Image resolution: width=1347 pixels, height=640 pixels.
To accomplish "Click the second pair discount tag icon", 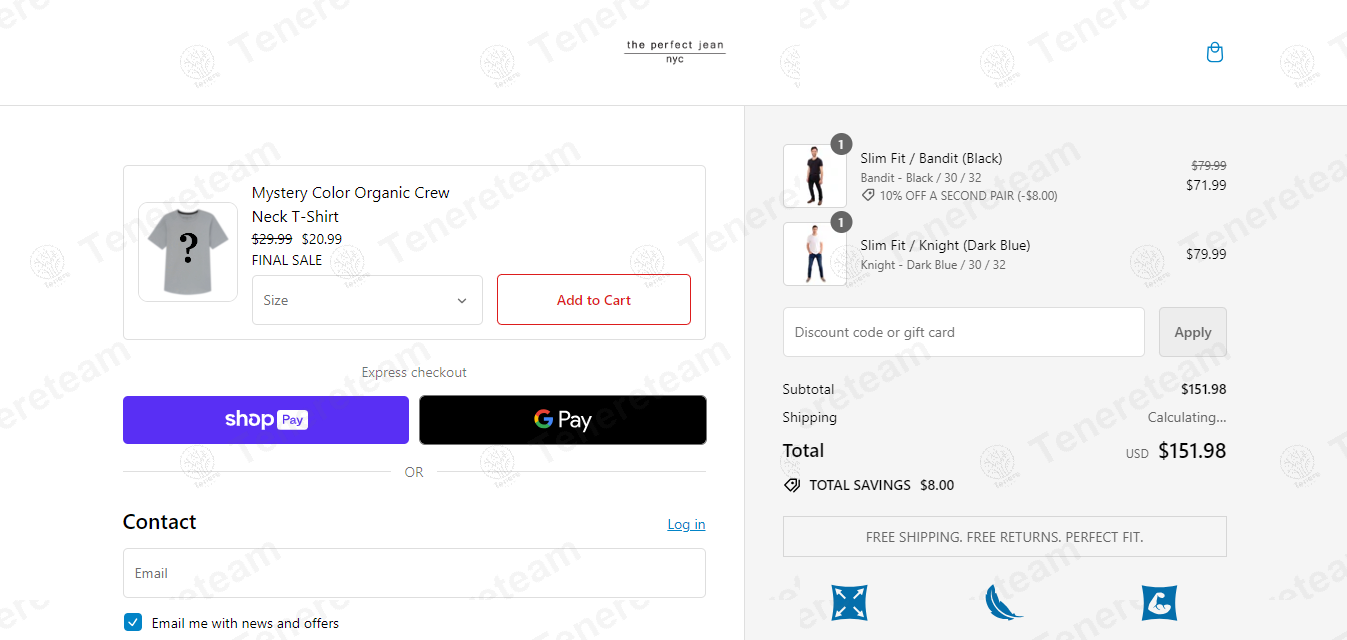I will pos(868,196).
